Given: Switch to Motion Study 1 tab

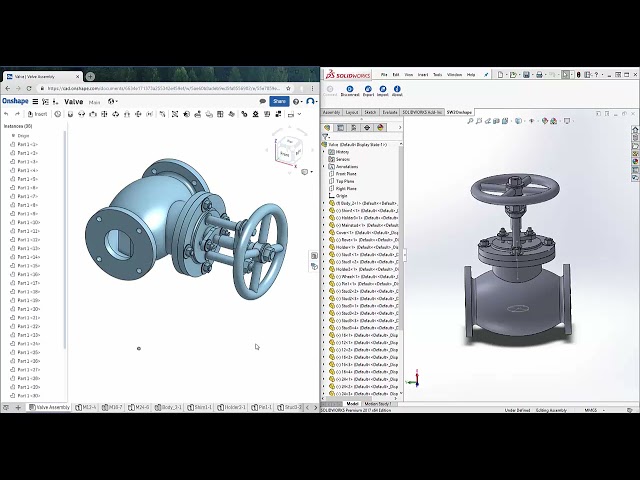Looking at the screenshot, I should pos(378,404).
